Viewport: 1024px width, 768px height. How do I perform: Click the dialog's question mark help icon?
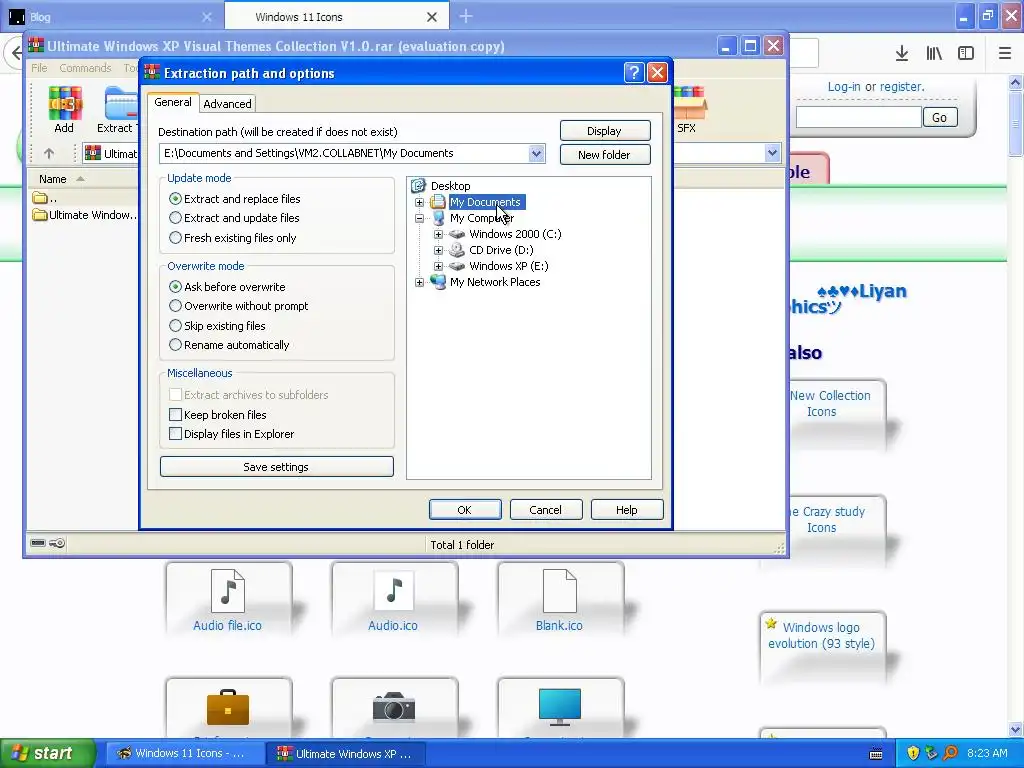633,73
